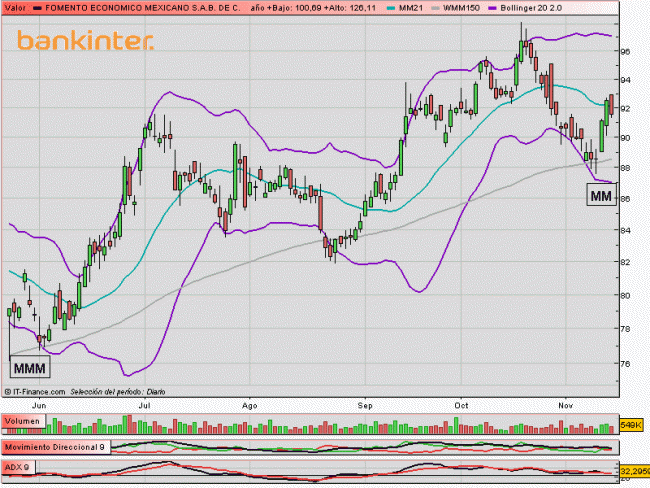Click the IT-Finance.com copyright text
Screen dimensions: 650x488
tap(35, 392)
